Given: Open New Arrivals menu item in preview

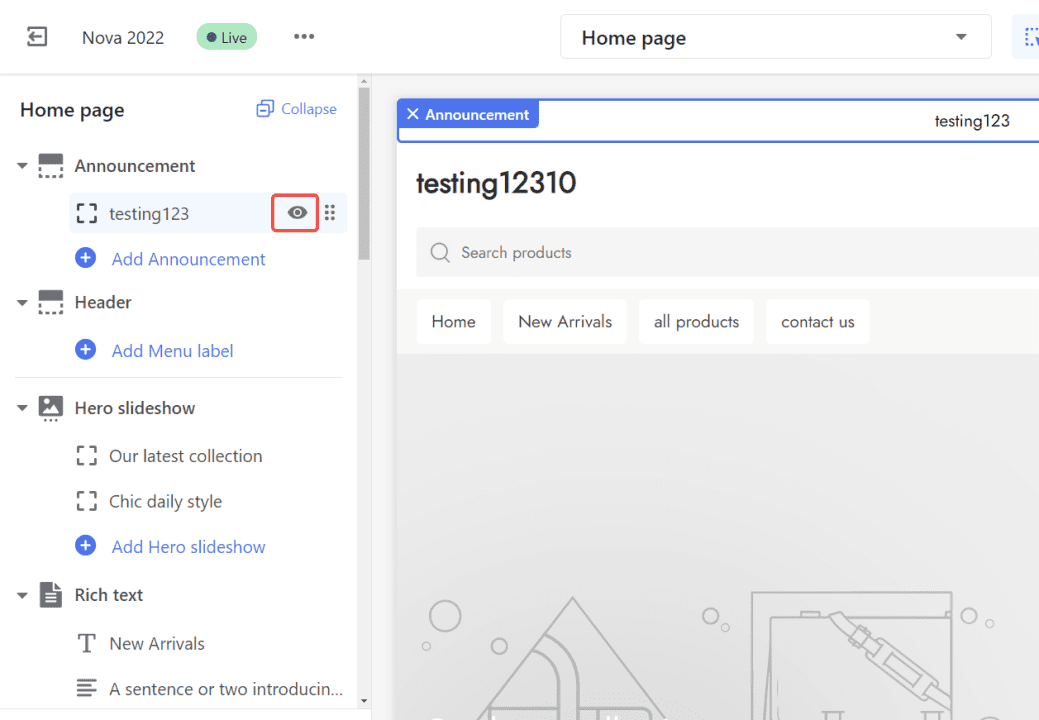Looking at the screenshot, I should (565, 322).
